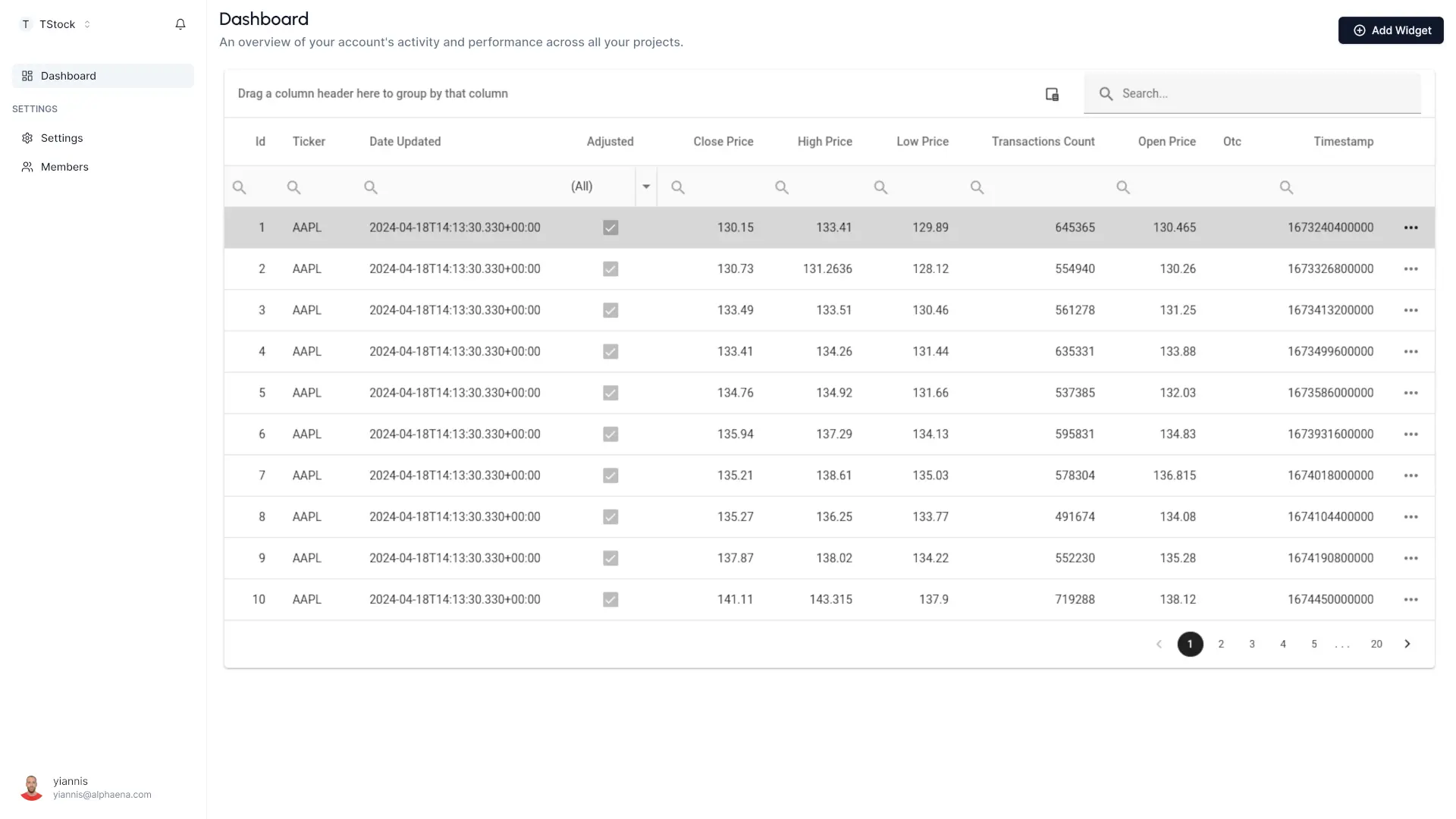
Task: Go to next page with right chevron
Action: 1407,644
